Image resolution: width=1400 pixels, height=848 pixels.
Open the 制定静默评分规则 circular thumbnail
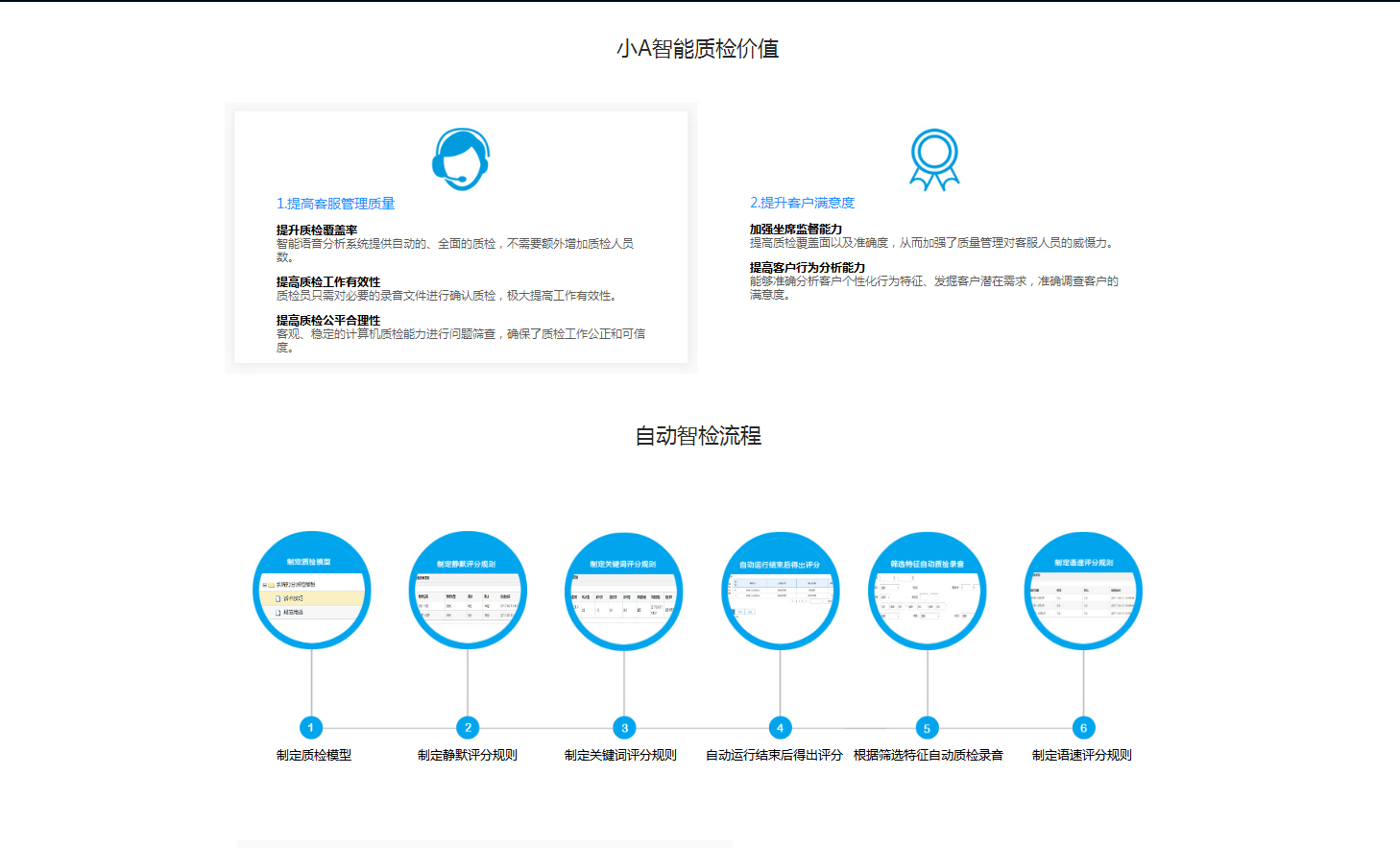click(468, 591)
